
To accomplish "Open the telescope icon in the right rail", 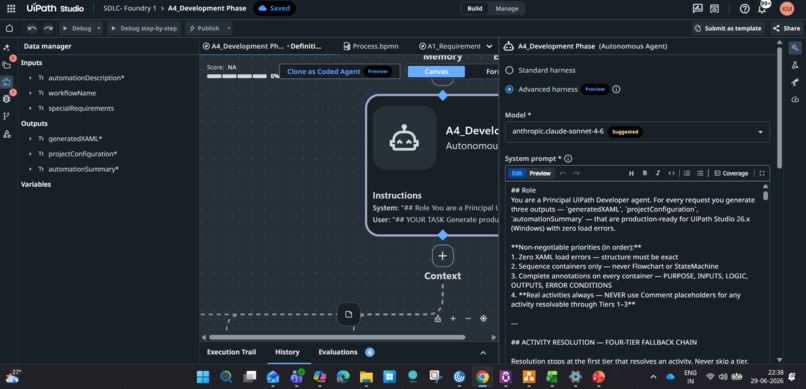I will coord(795,82).
